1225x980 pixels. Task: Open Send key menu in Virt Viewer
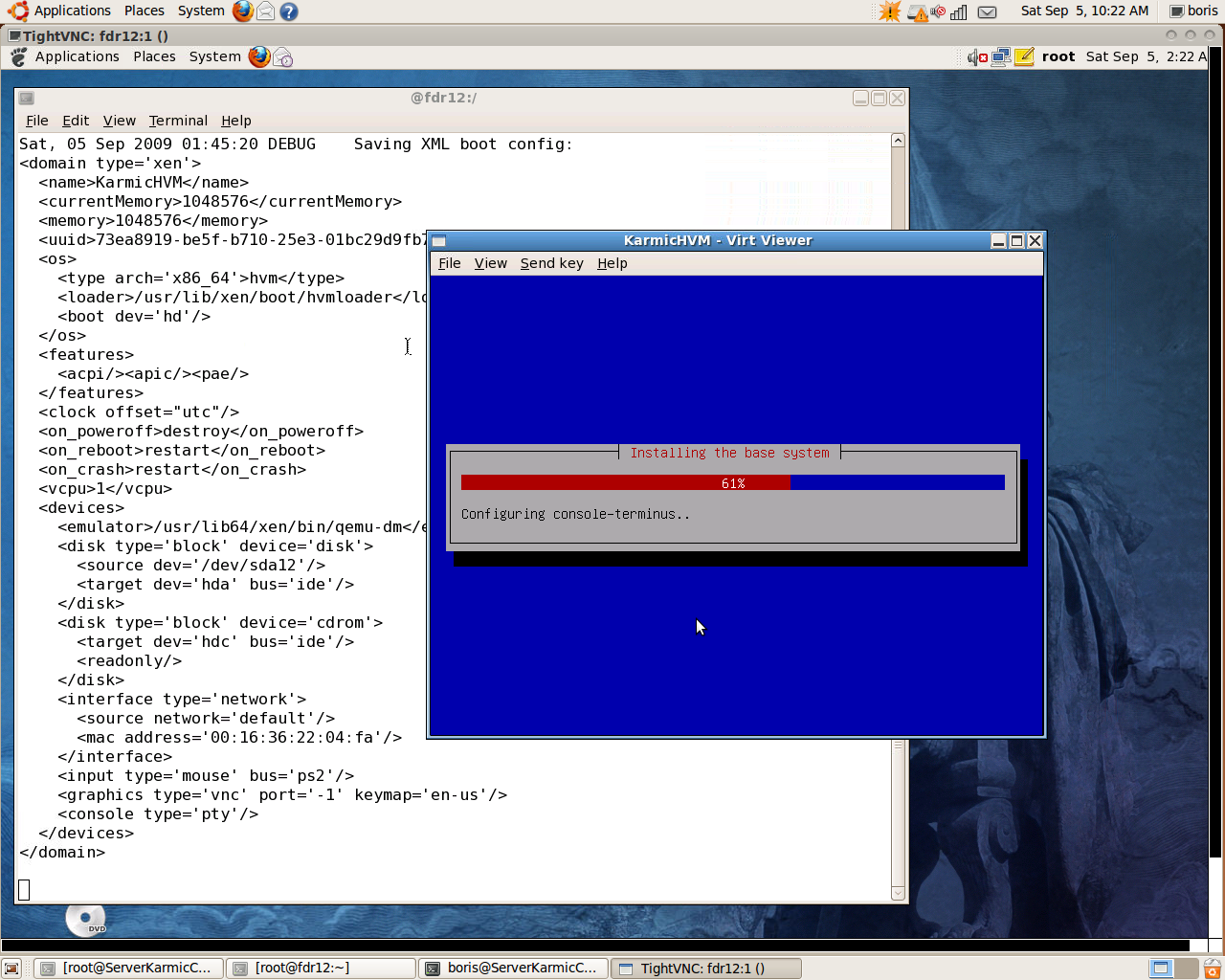point(552,264)
